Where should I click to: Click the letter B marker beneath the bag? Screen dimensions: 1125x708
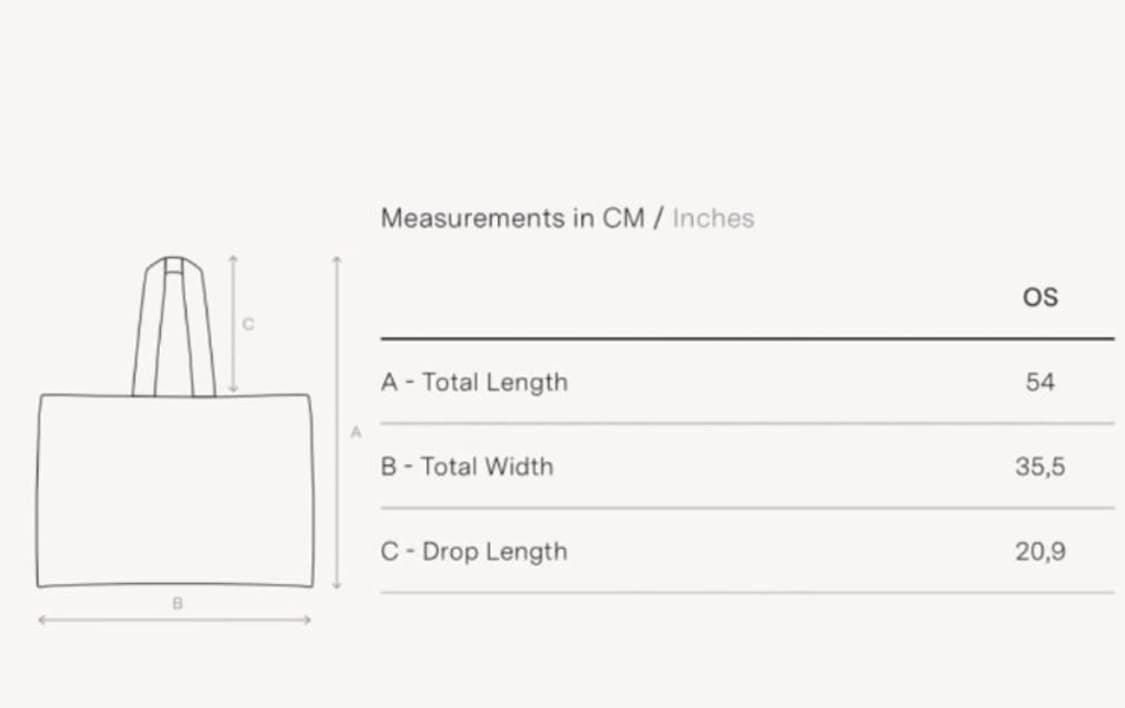tap(177, 603)
